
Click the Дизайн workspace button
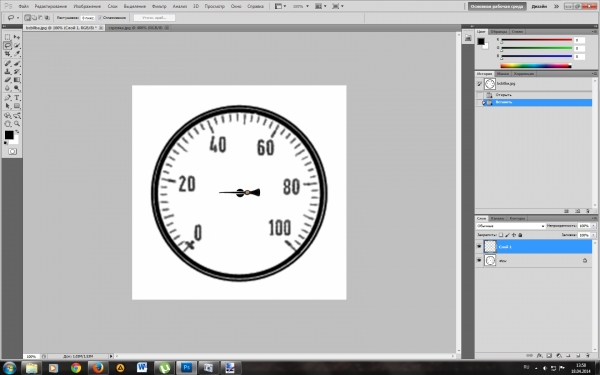click(x=539, y=7)
